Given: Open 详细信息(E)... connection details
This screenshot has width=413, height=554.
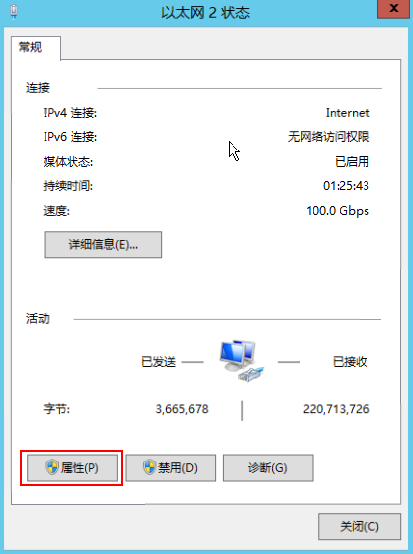Looking at the screenshot, I should click(103, 244).
